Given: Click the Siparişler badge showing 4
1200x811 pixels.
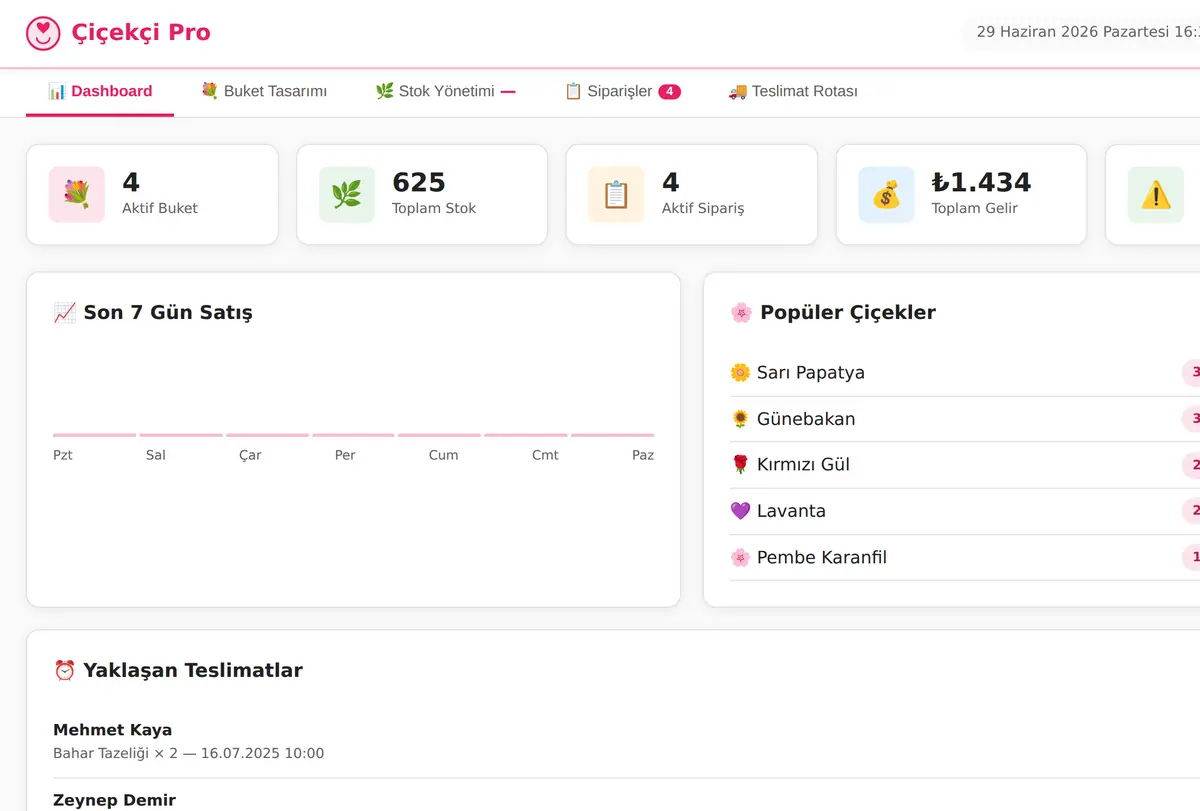Looking at the screenshot, I should tap(670, 92).
